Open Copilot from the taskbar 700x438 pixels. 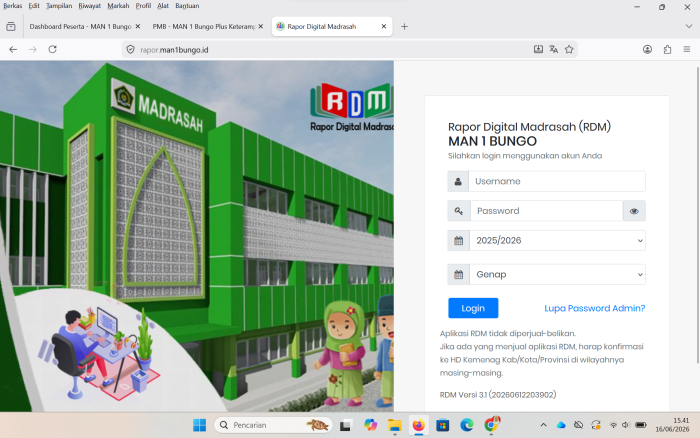pyautogui.click(x=370, y=425)
